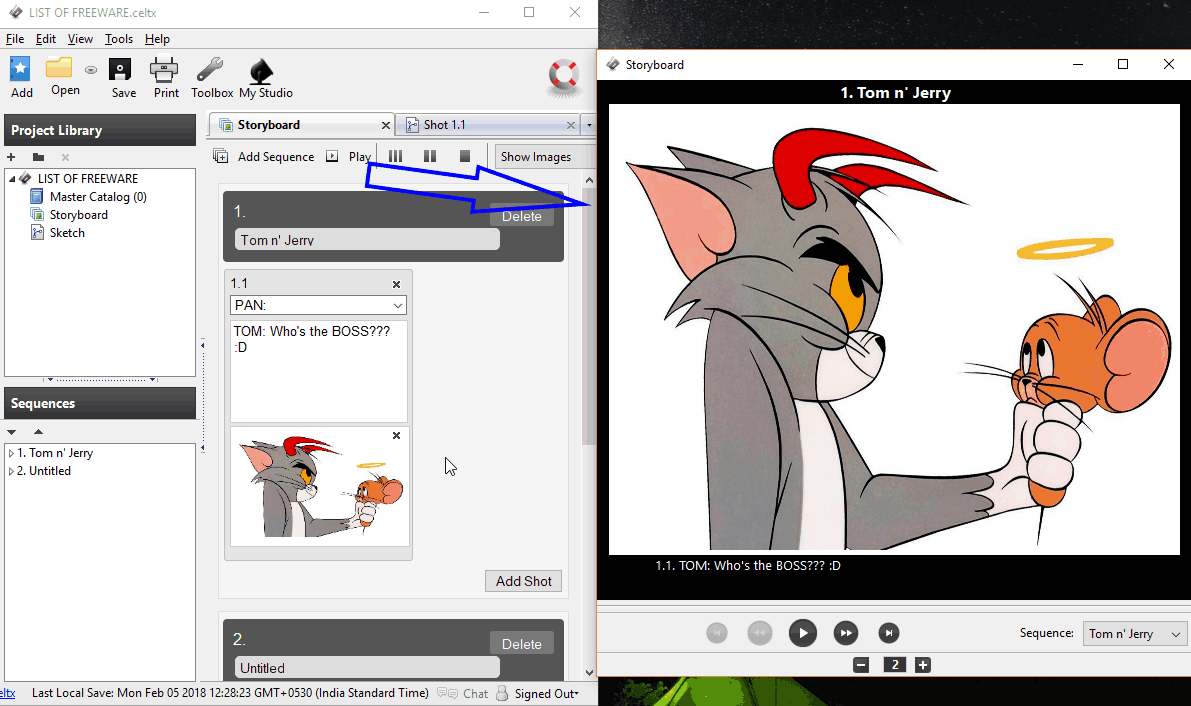Open the Edit menu

point(46,39)
